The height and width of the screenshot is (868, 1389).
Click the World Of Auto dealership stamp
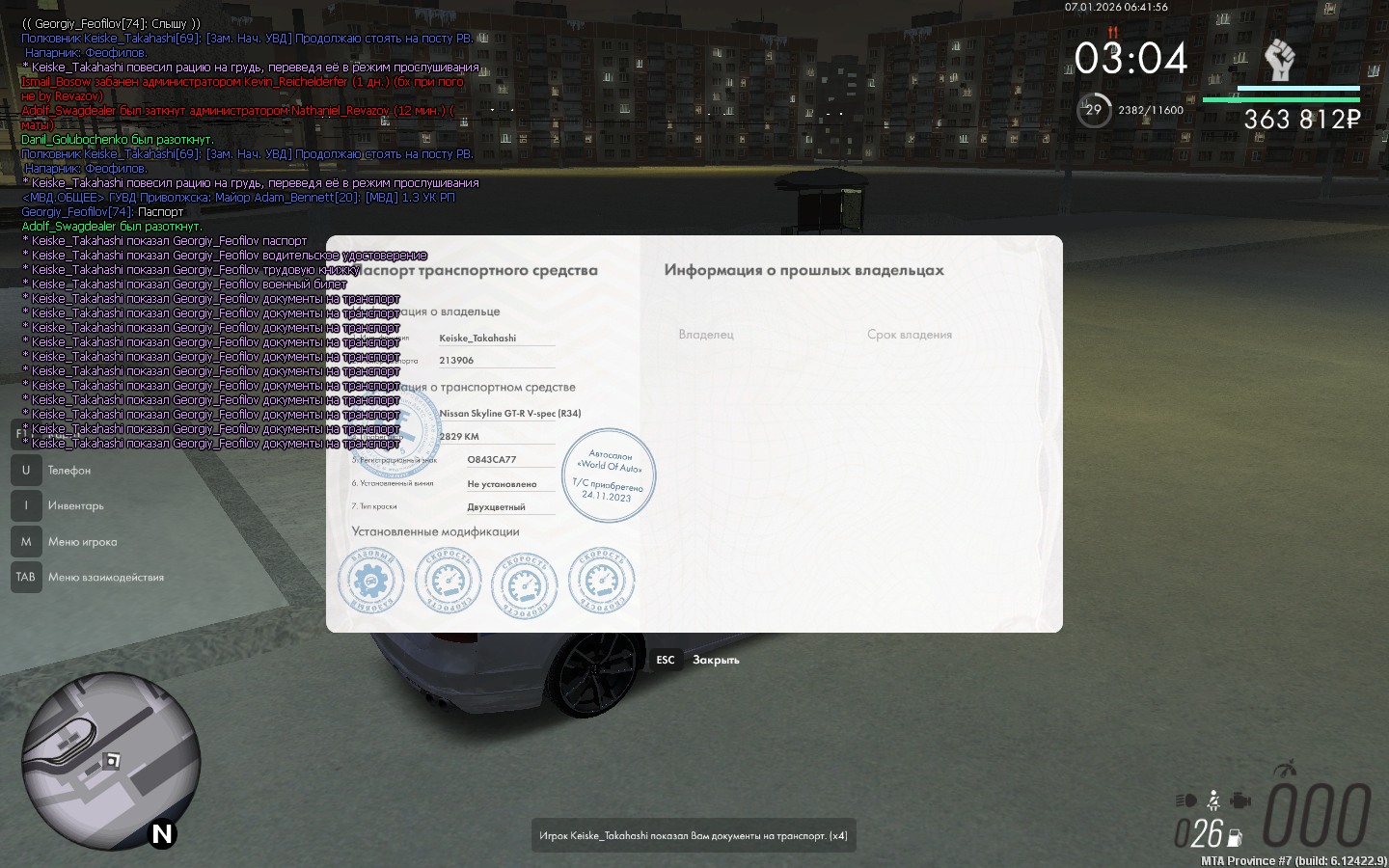click(x=609, y=475)
